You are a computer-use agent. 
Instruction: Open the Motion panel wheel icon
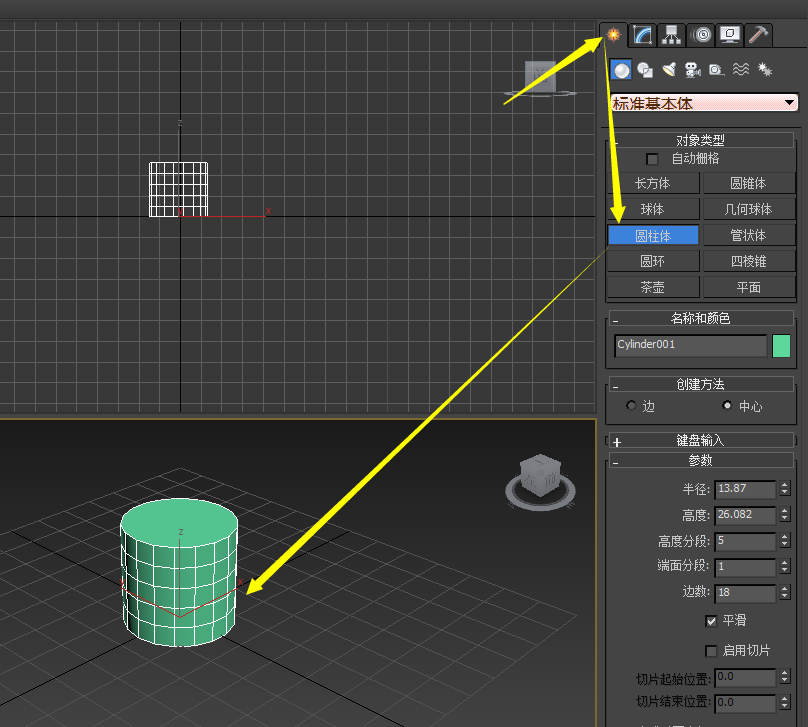(x=701, y=35)
